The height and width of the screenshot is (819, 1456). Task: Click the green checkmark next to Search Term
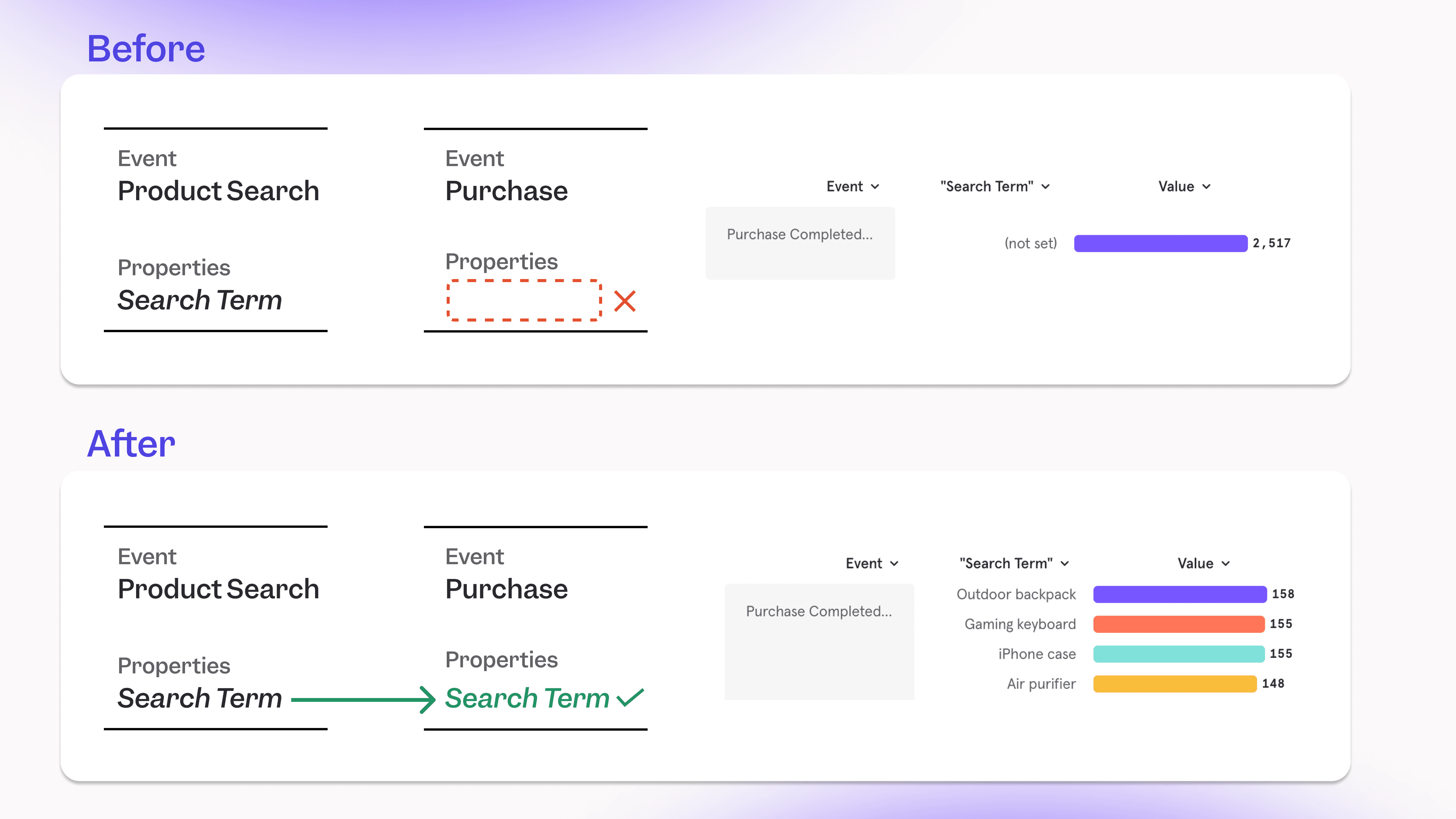[630, 698]
